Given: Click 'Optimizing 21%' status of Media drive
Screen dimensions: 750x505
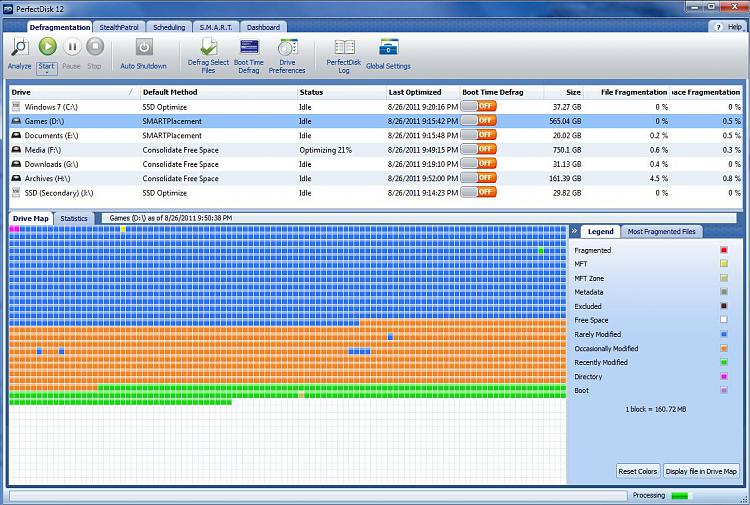Looking at the screenshot, I should click(325, 150).
